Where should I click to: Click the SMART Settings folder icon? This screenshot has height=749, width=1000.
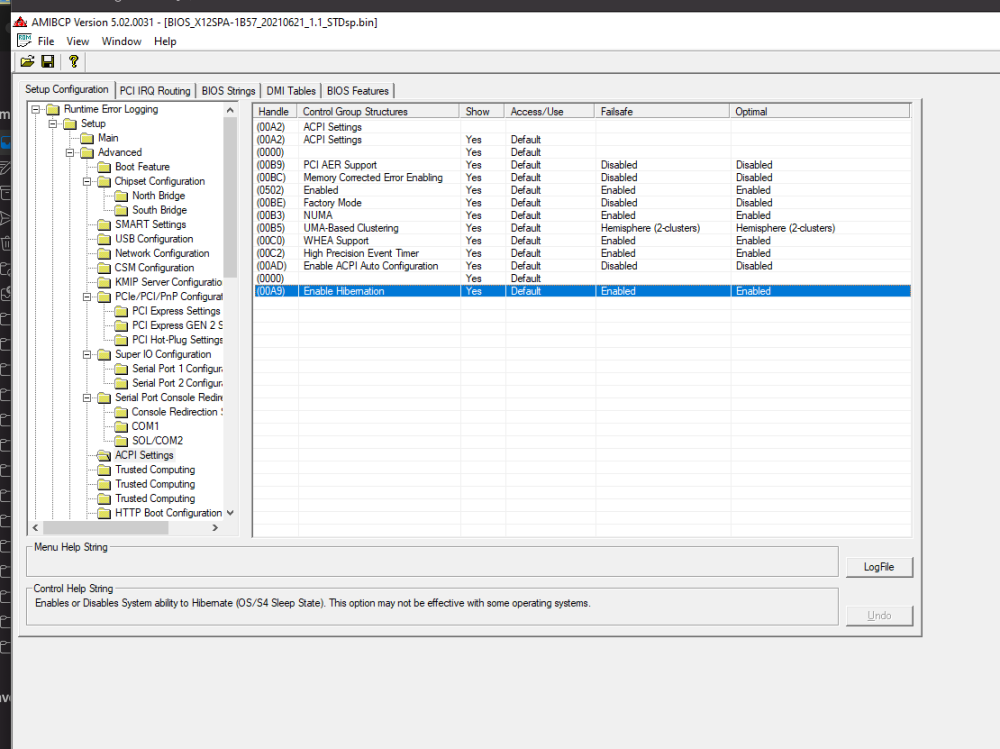point(105,225)
